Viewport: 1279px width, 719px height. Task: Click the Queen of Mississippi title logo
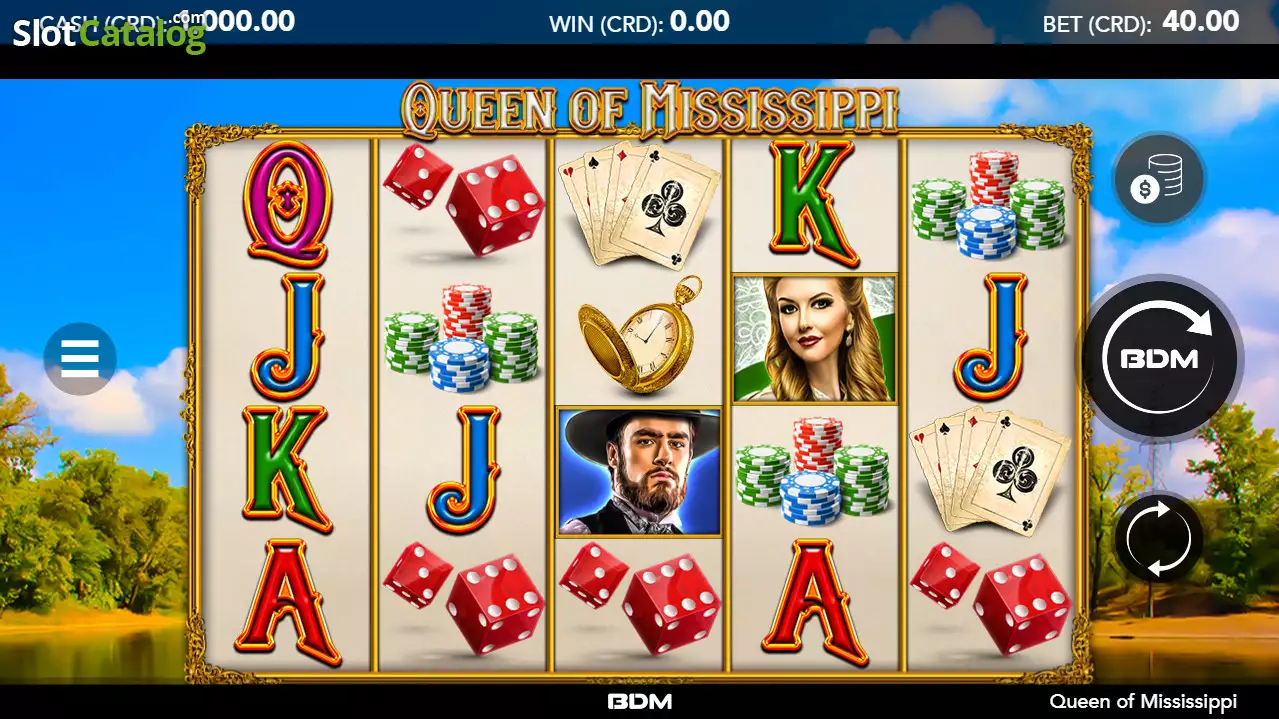pyautogui.click(x=650, y=109)
